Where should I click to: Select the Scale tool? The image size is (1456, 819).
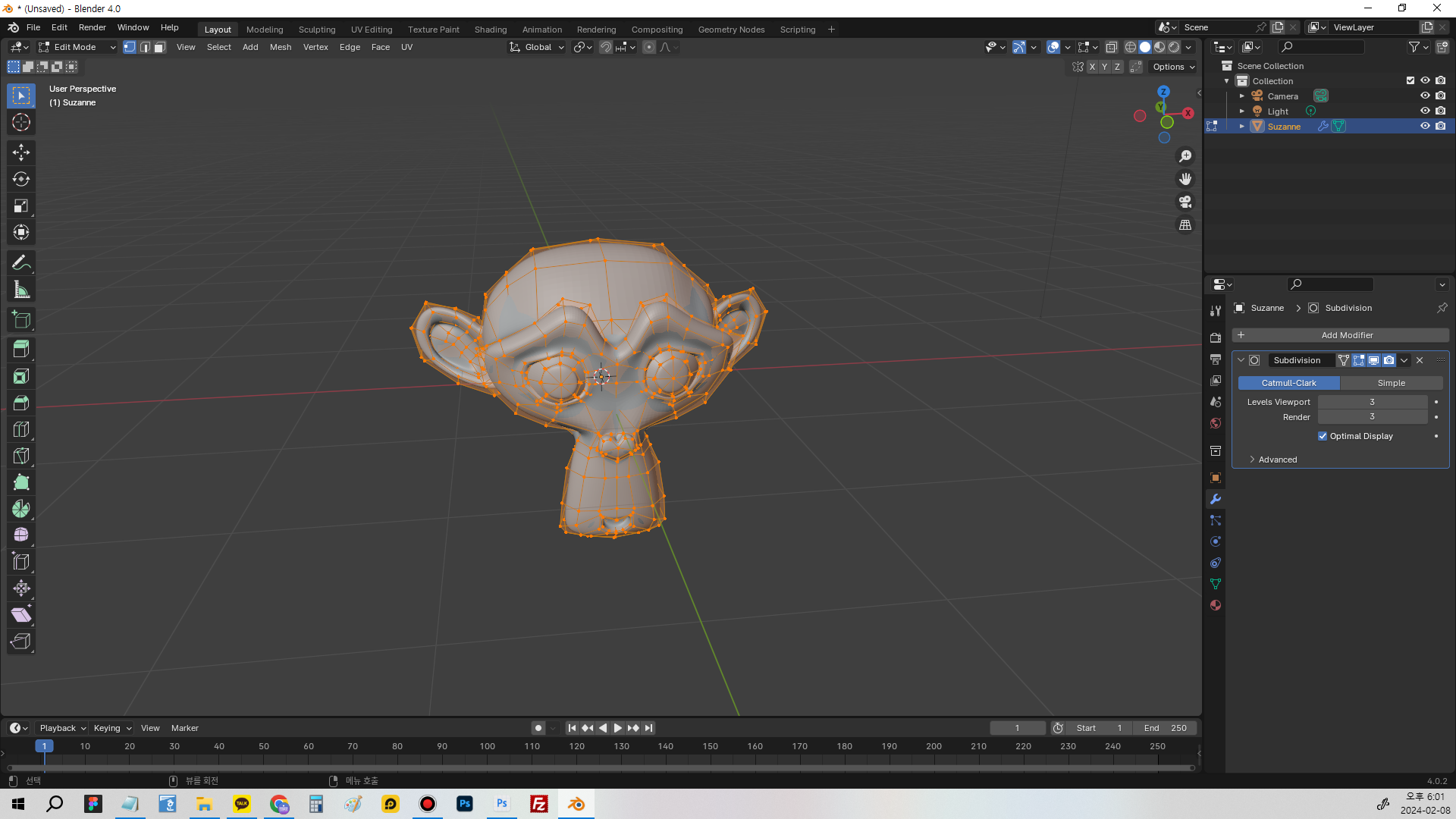point(21,206)
